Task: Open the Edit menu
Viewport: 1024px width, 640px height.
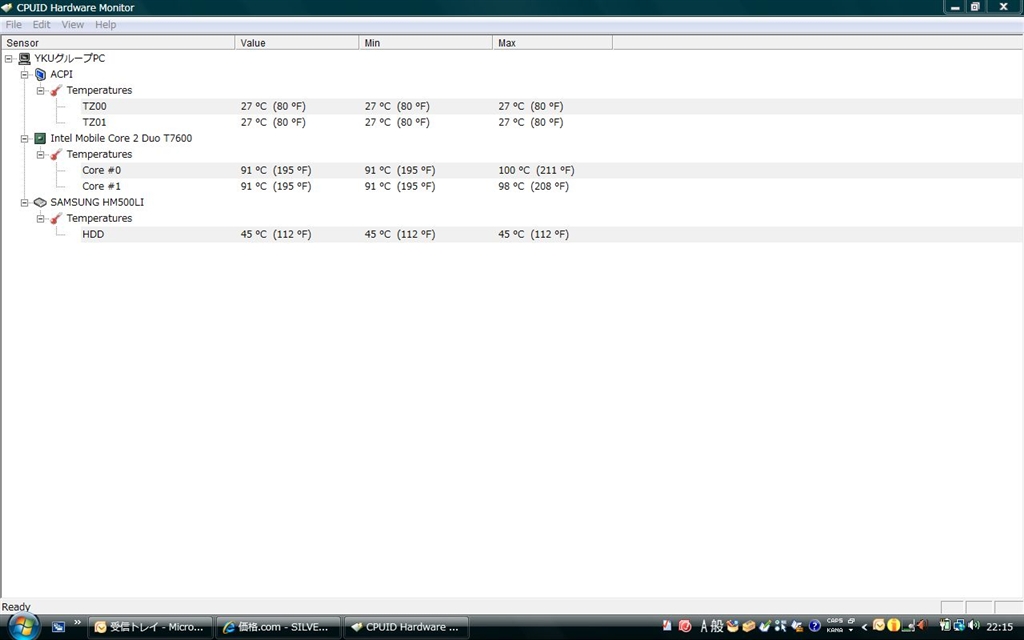Action: pyautogui.click(x=41, y=25)
